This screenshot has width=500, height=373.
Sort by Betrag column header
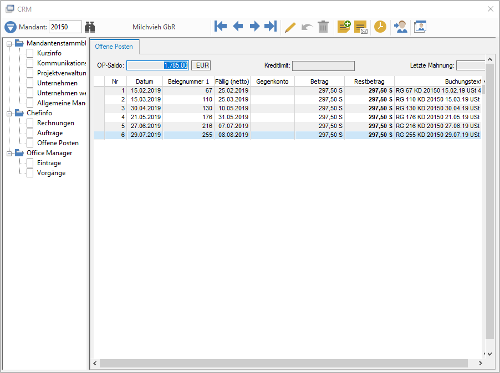pos(319,81)
